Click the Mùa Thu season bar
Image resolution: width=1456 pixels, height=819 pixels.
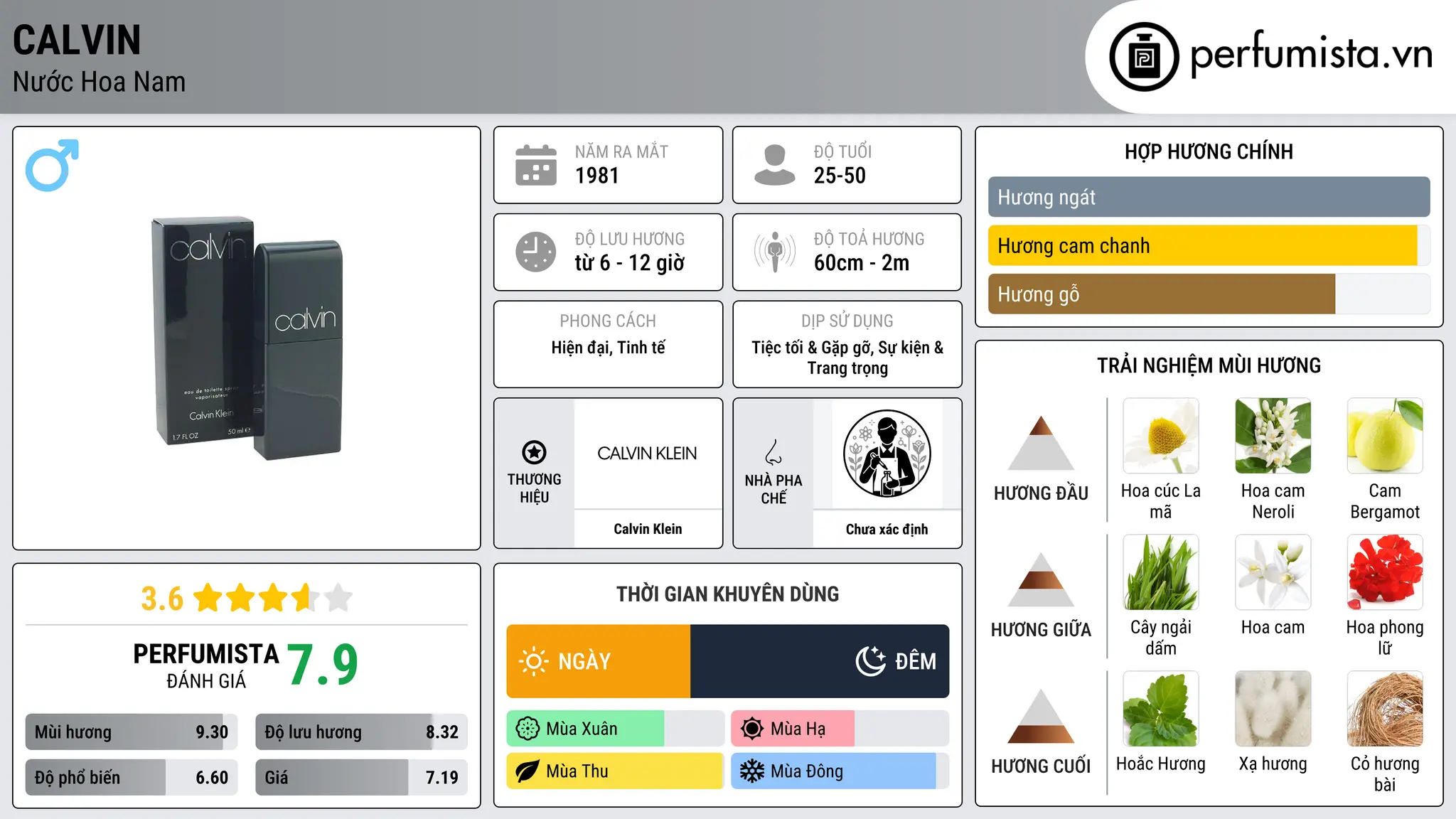(x=616, y=771)
